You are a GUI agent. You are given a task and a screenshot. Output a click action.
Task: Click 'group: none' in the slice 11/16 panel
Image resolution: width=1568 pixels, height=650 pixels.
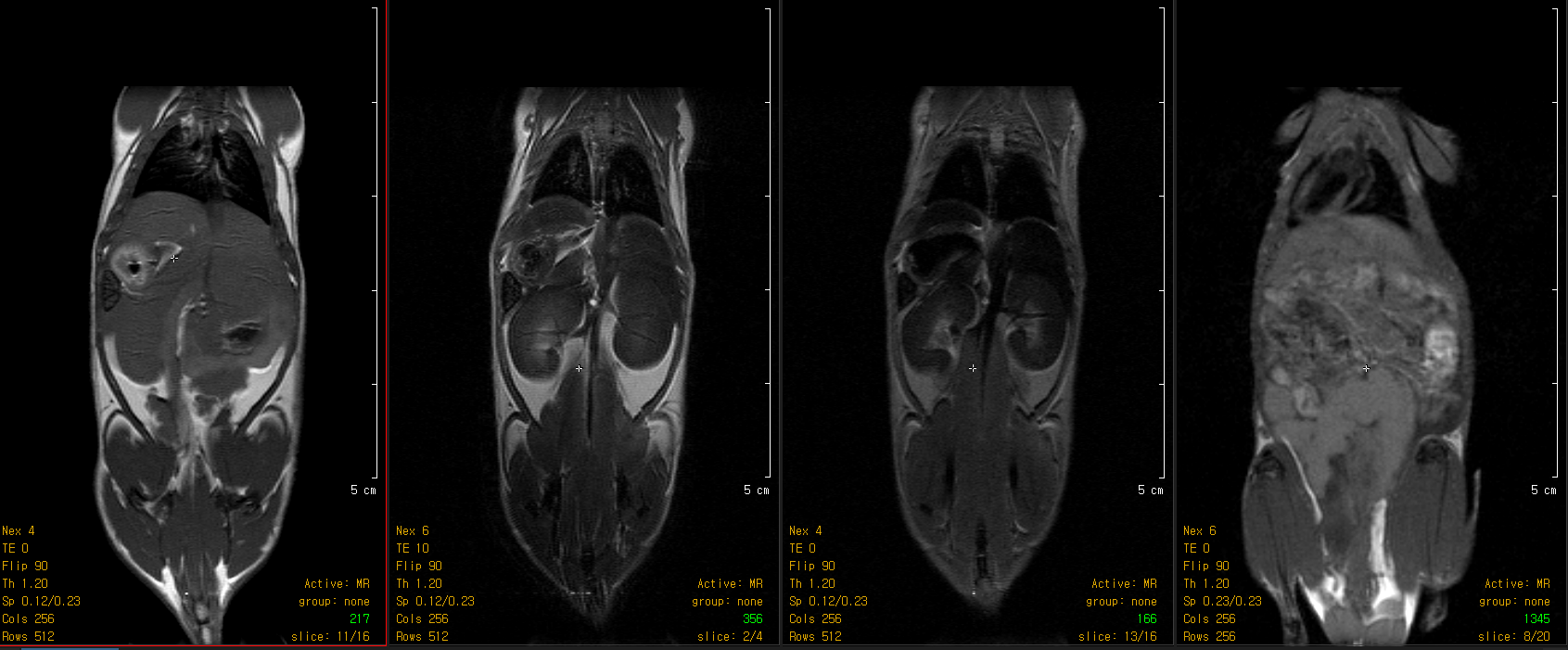334,601
